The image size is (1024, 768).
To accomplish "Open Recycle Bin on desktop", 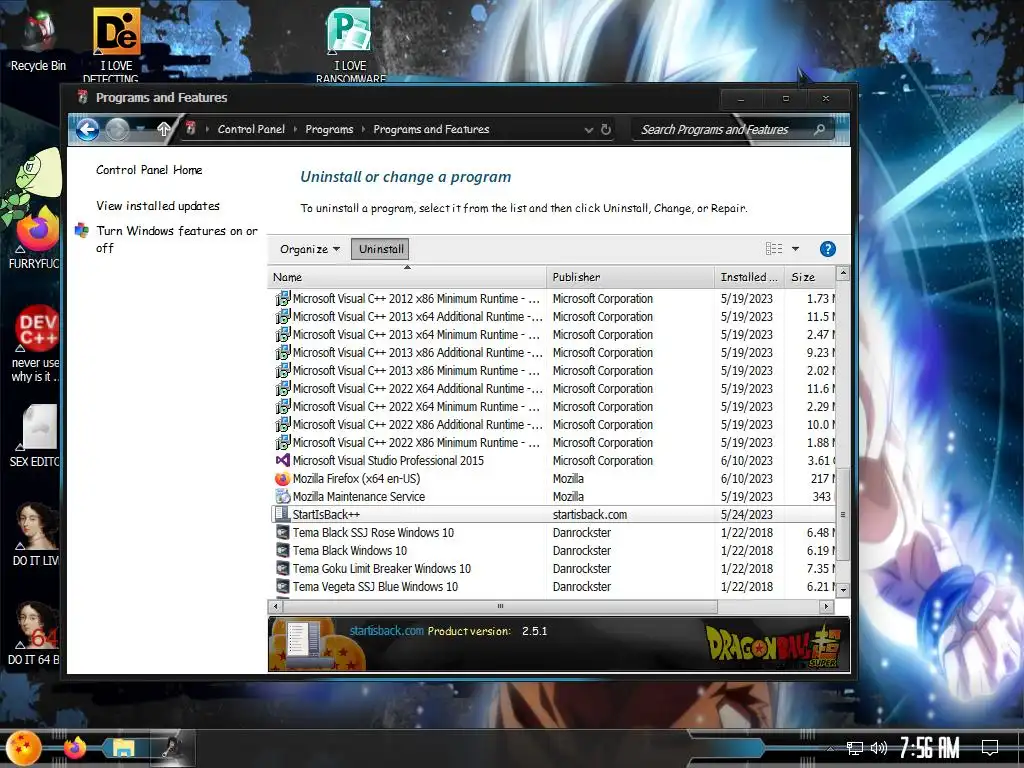I will (x=38, y=40).
